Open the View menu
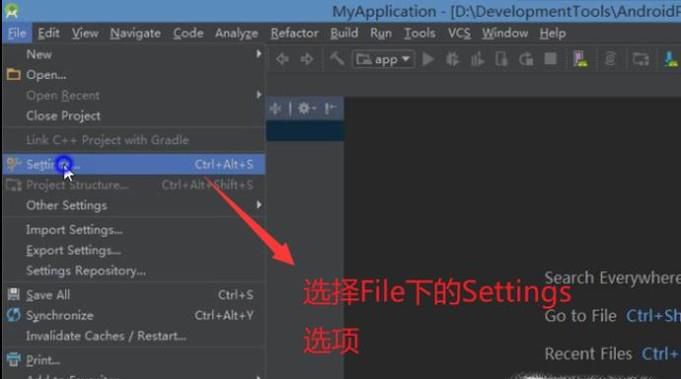681x379 pixels. pos(85,33)
